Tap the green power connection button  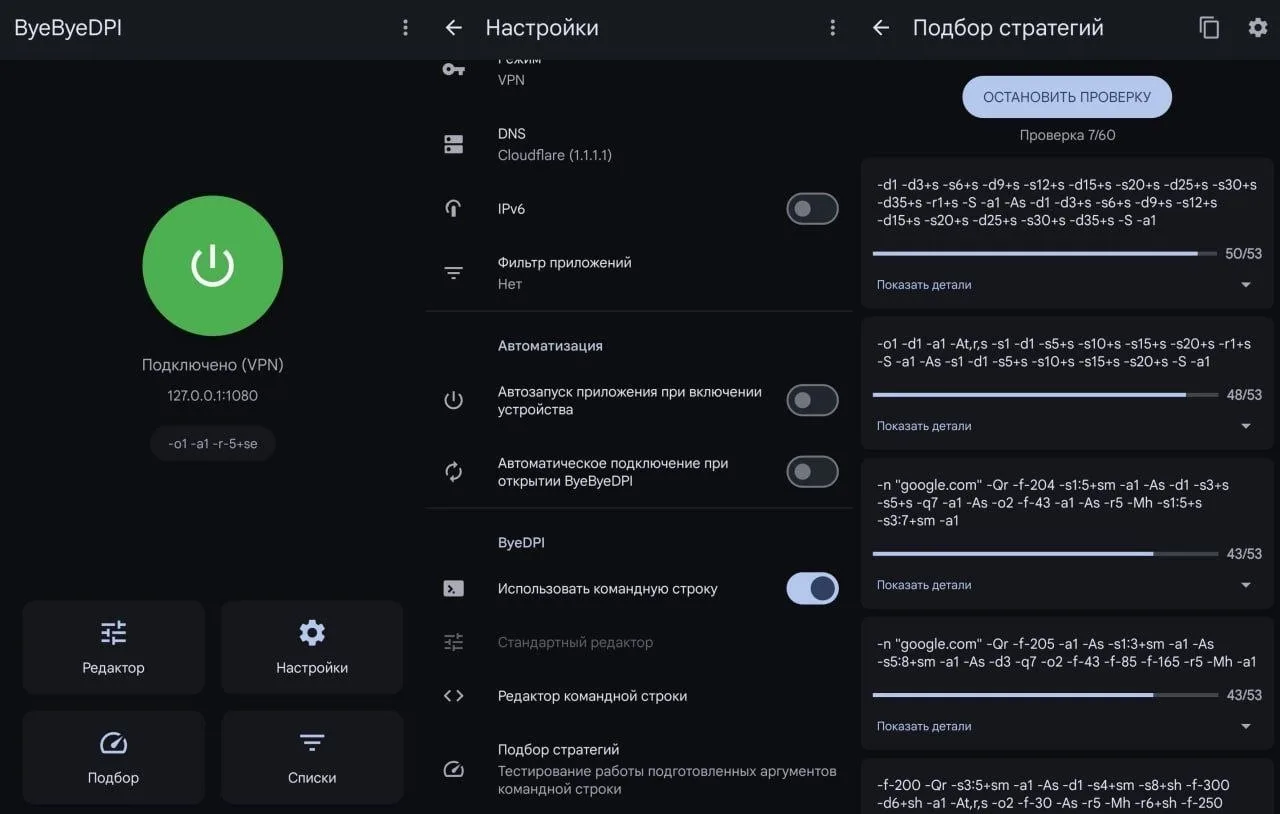[213, 267]
